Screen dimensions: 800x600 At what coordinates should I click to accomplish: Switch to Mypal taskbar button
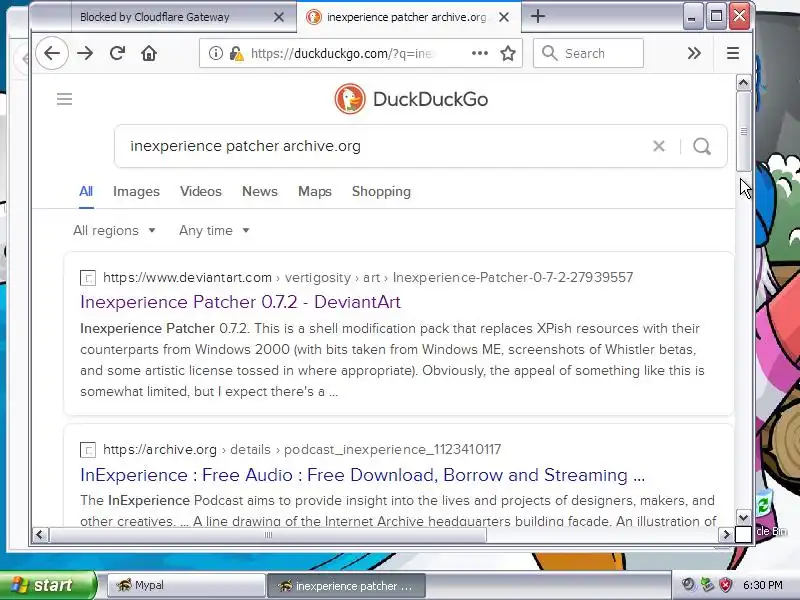pos(186,585)
